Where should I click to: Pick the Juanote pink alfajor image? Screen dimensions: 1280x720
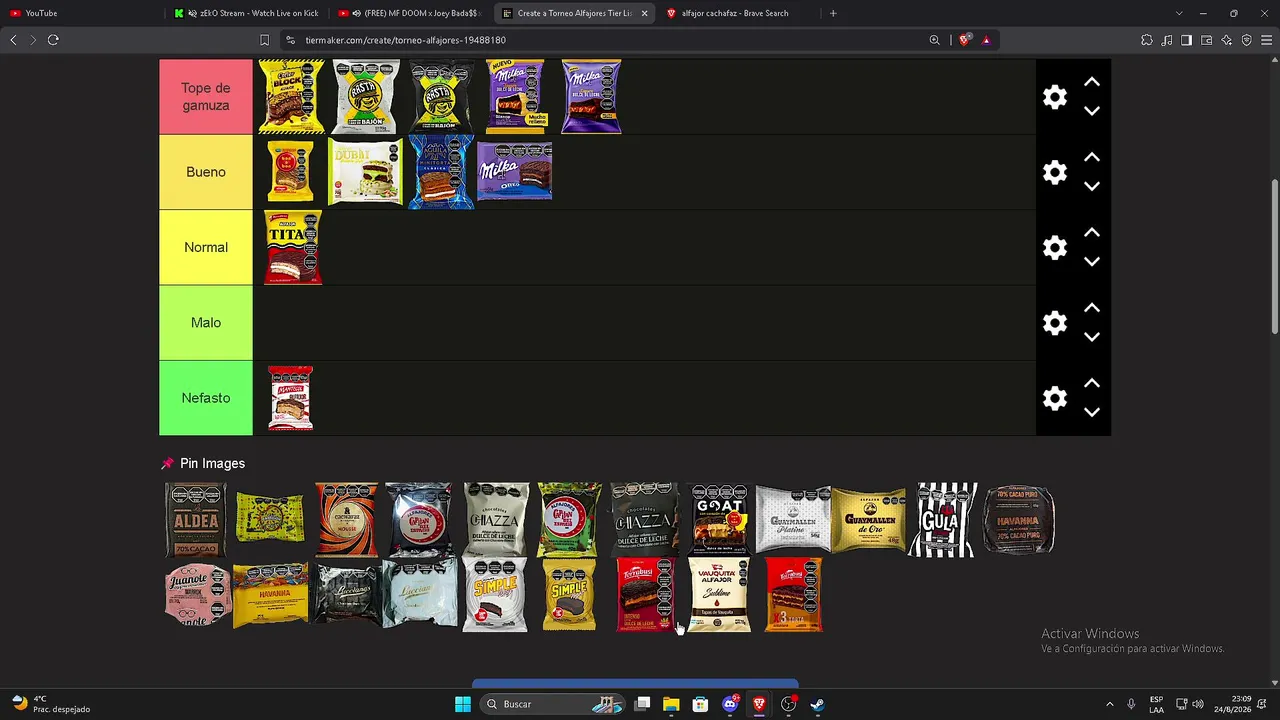click(198, 595)
